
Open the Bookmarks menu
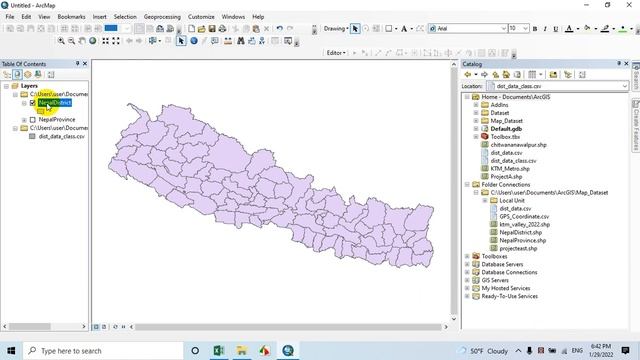pos(71,17)
